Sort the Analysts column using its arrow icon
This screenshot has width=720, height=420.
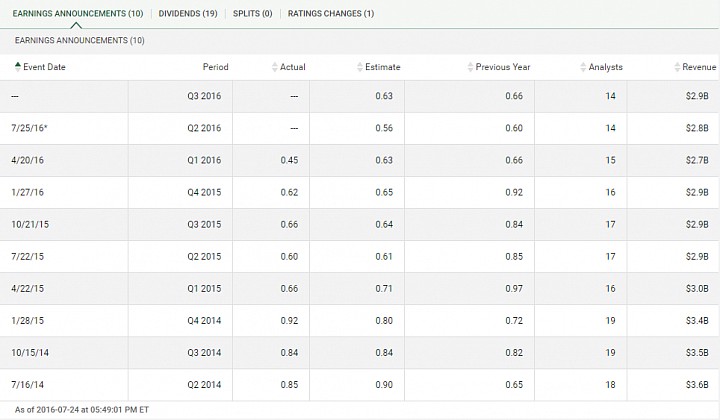tap(583, 67)
